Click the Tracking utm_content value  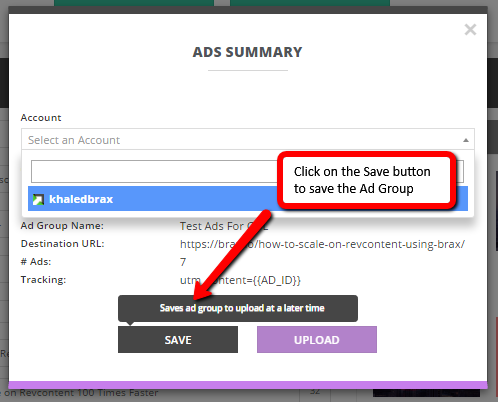(x=240, y=280)
